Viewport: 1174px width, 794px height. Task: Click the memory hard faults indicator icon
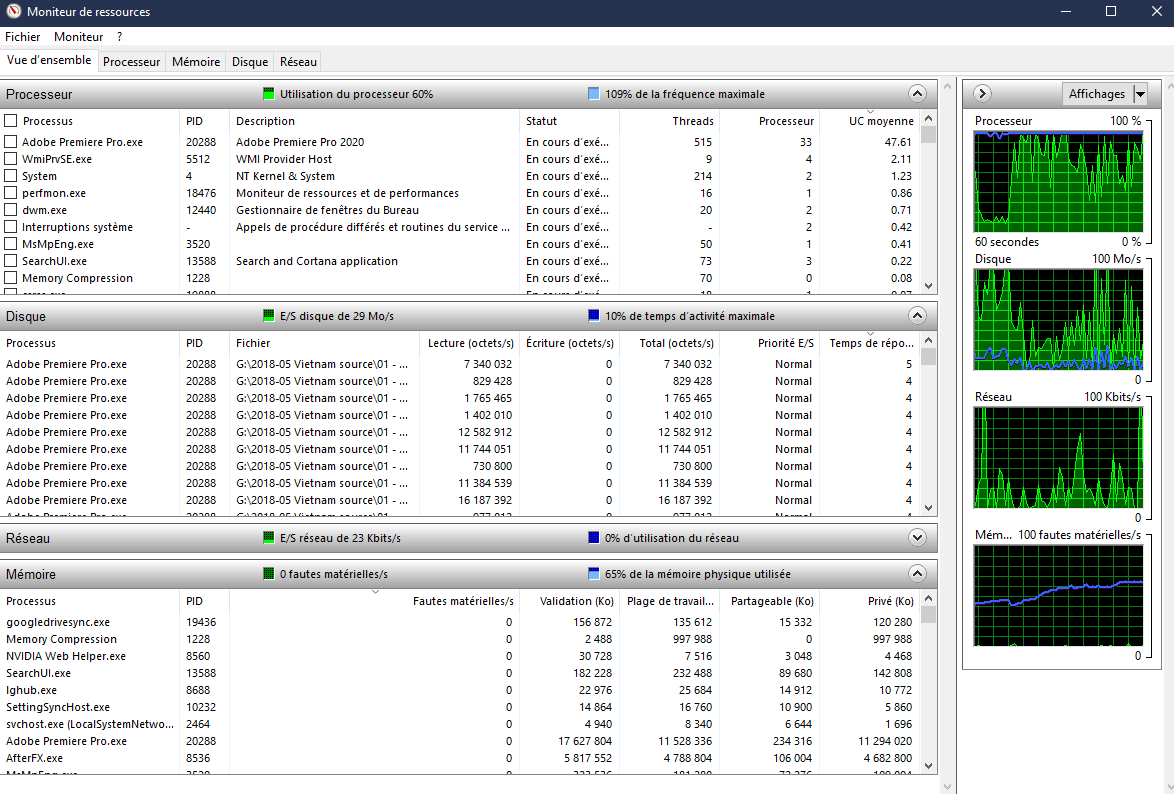268,575
